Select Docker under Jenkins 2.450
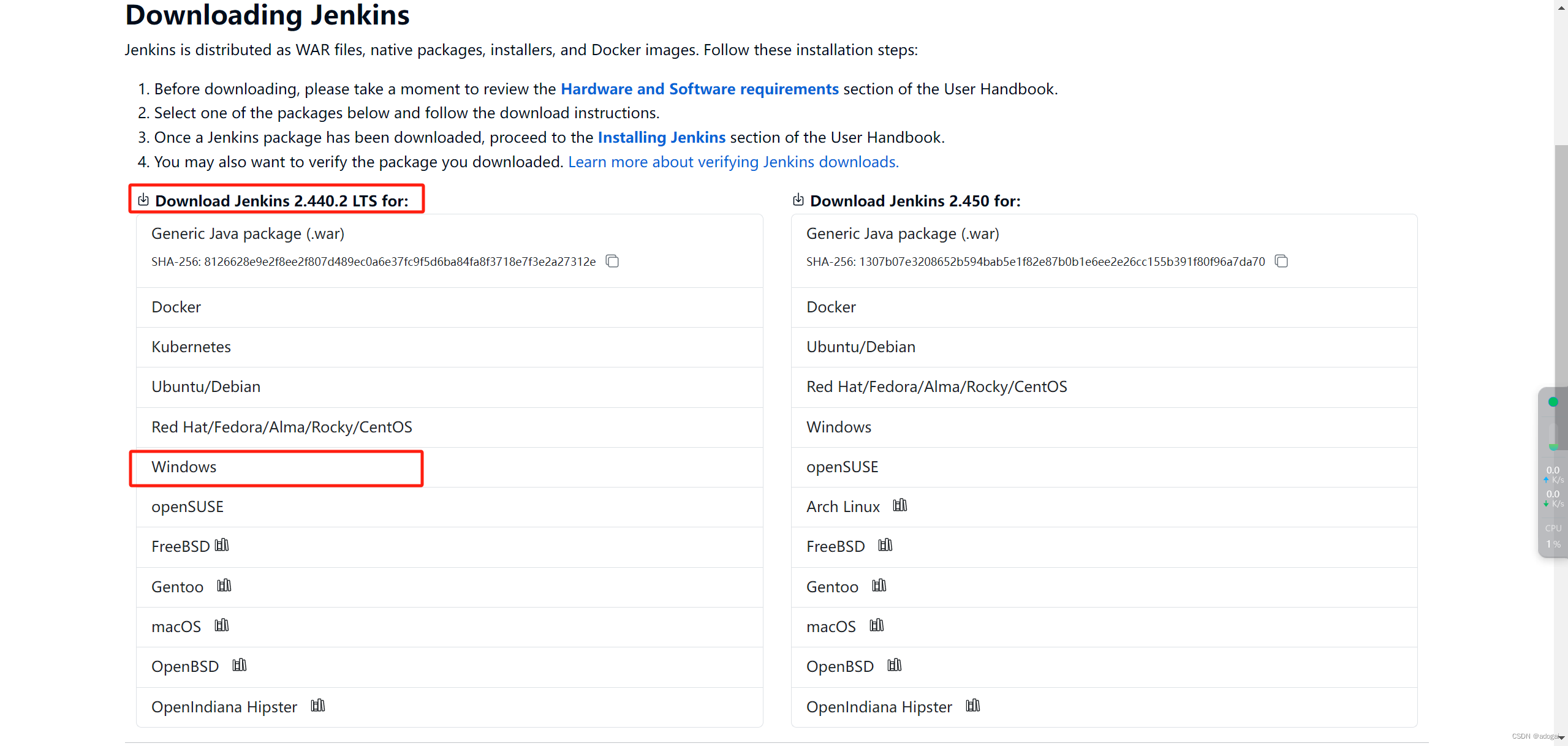1568x746 pixels. coord(1104,307)
